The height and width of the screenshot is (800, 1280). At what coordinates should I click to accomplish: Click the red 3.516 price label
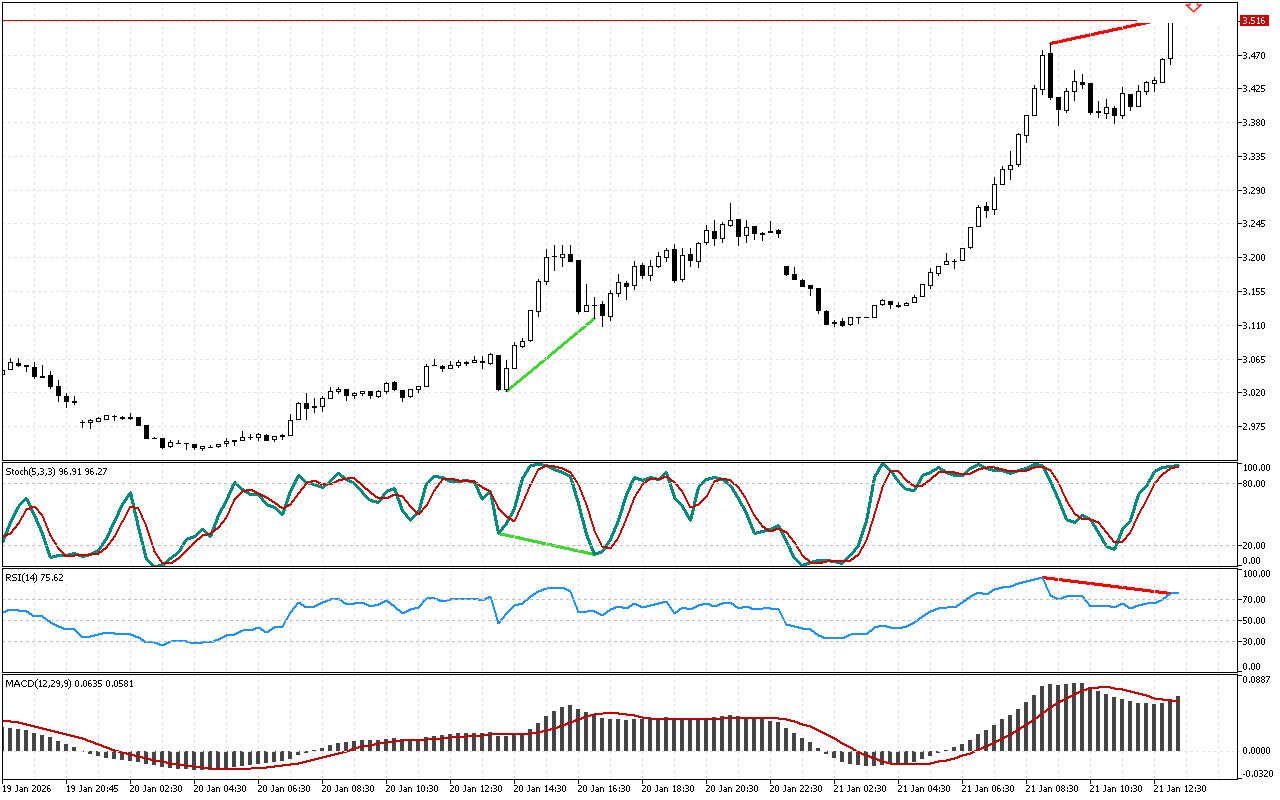1251,21
